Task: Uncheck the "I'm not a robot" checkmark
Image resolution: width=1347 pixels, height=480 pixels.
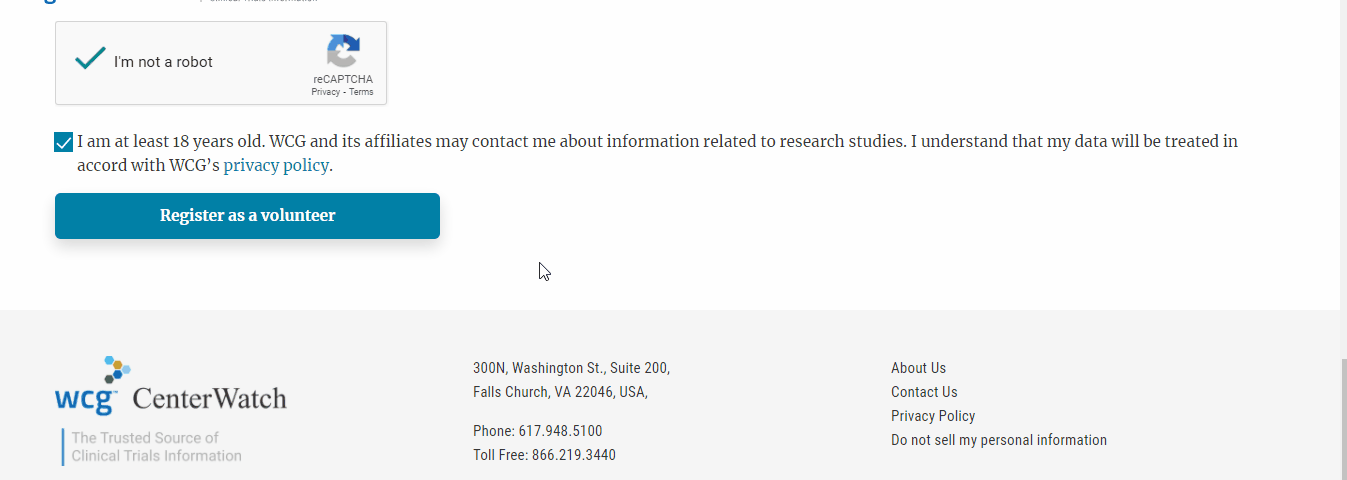Action: pos(91,59)
